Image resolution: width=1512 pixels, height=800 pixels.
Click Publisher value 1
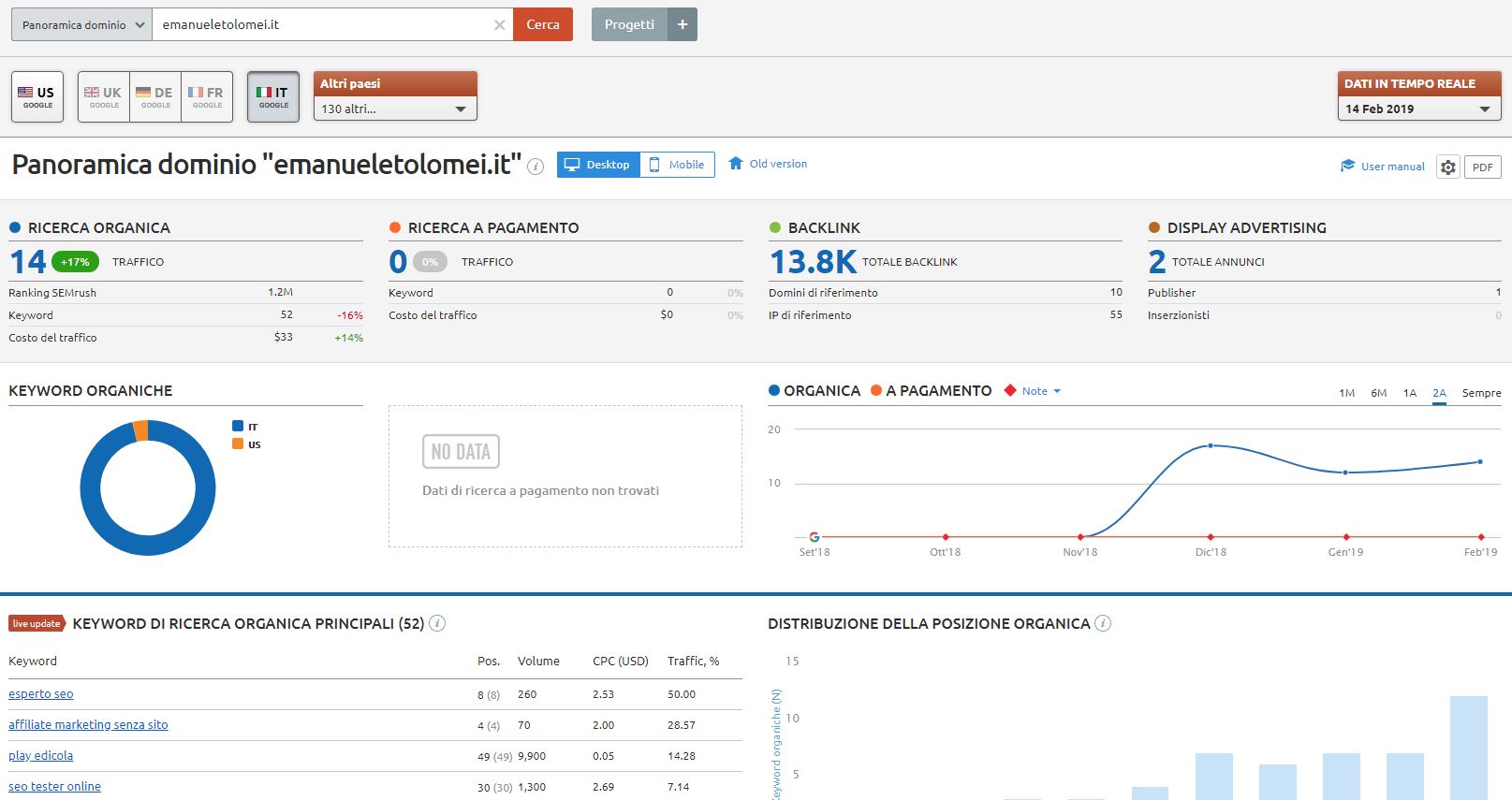point(1498,292)
